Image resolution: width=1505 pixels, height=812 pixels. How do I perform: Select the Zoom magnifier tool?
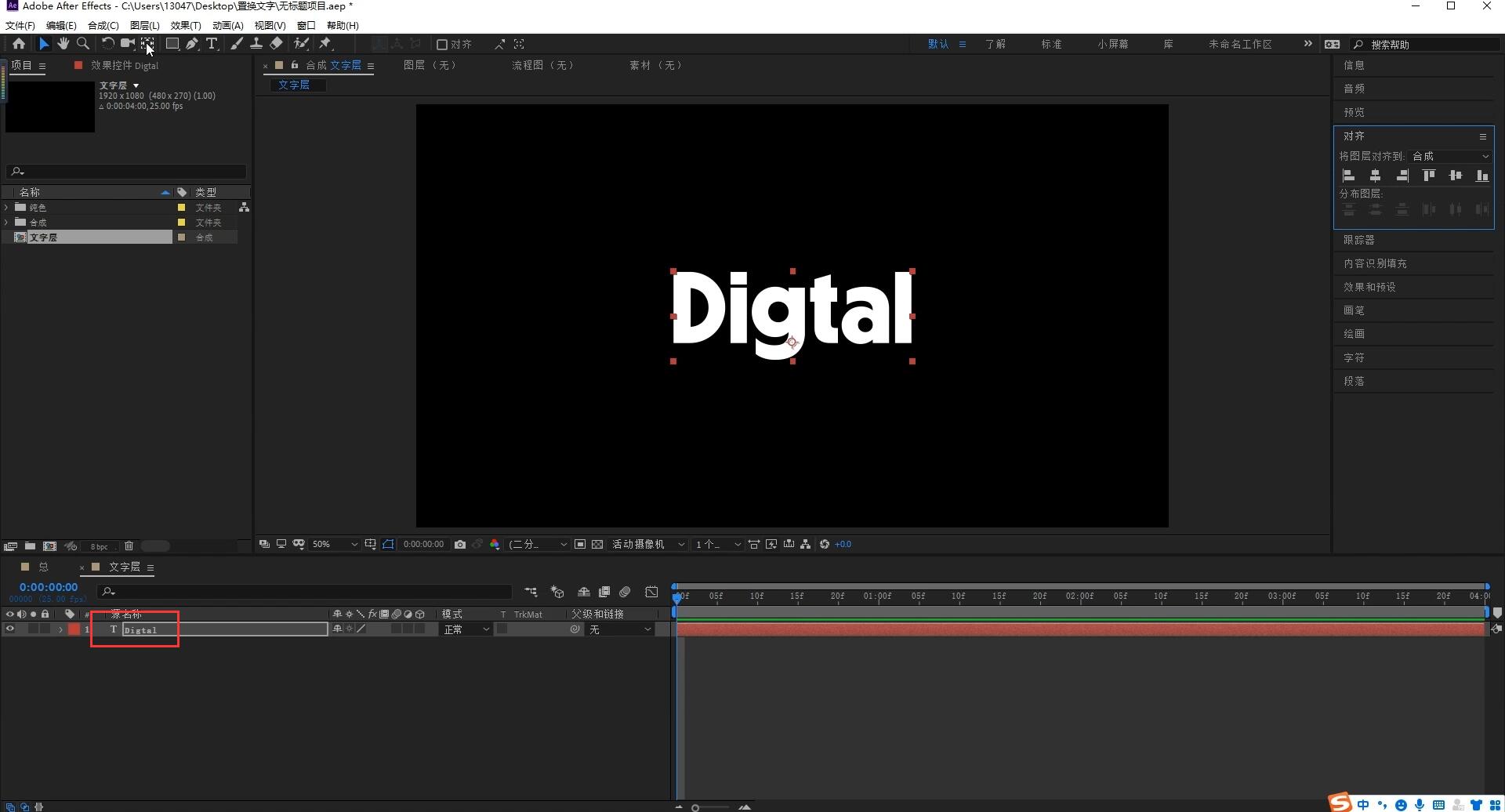pos(83,44)
